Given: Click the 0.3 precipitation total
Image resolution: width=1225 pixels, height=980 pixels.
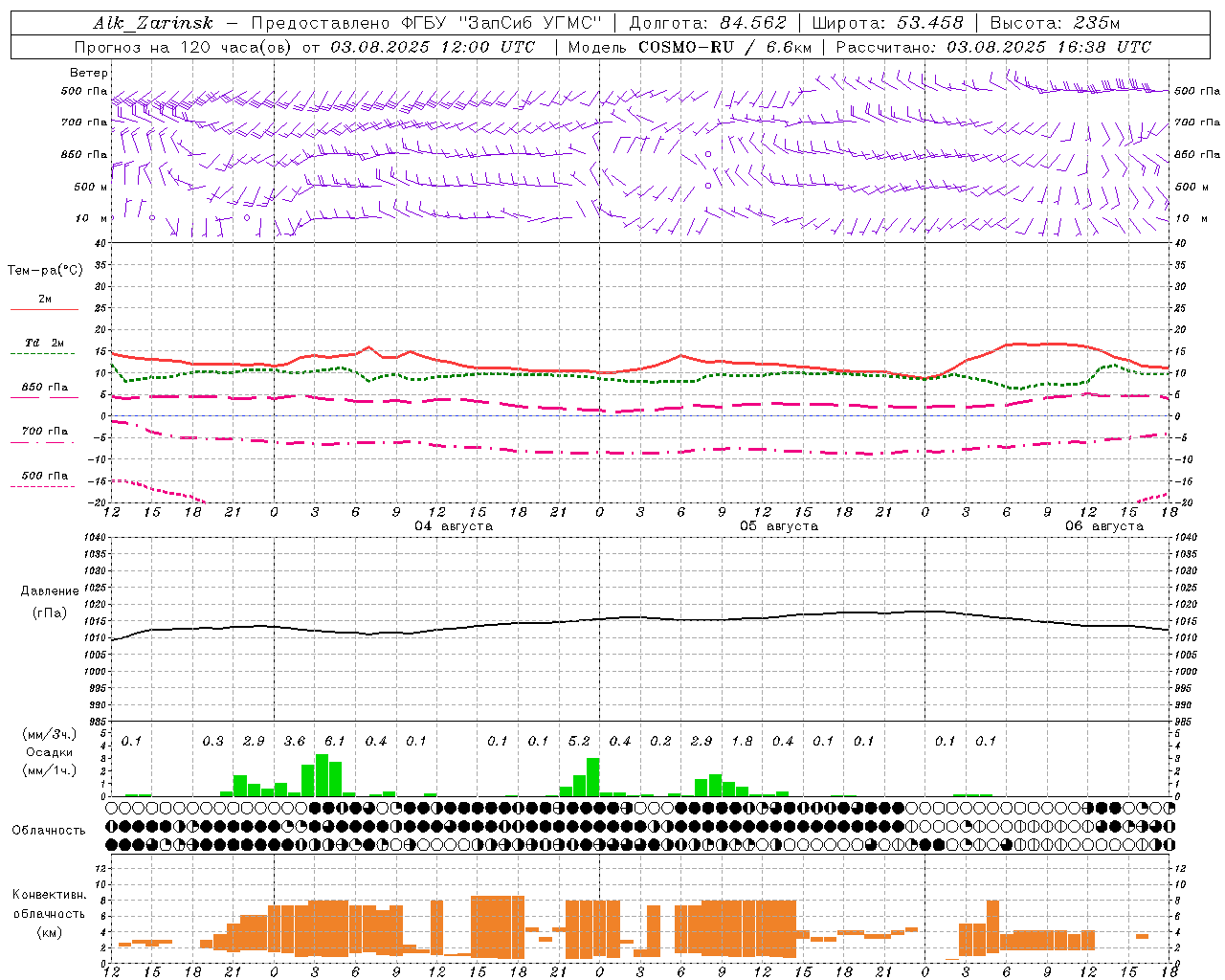Looking at the screenshot, I should coord(212,741).
